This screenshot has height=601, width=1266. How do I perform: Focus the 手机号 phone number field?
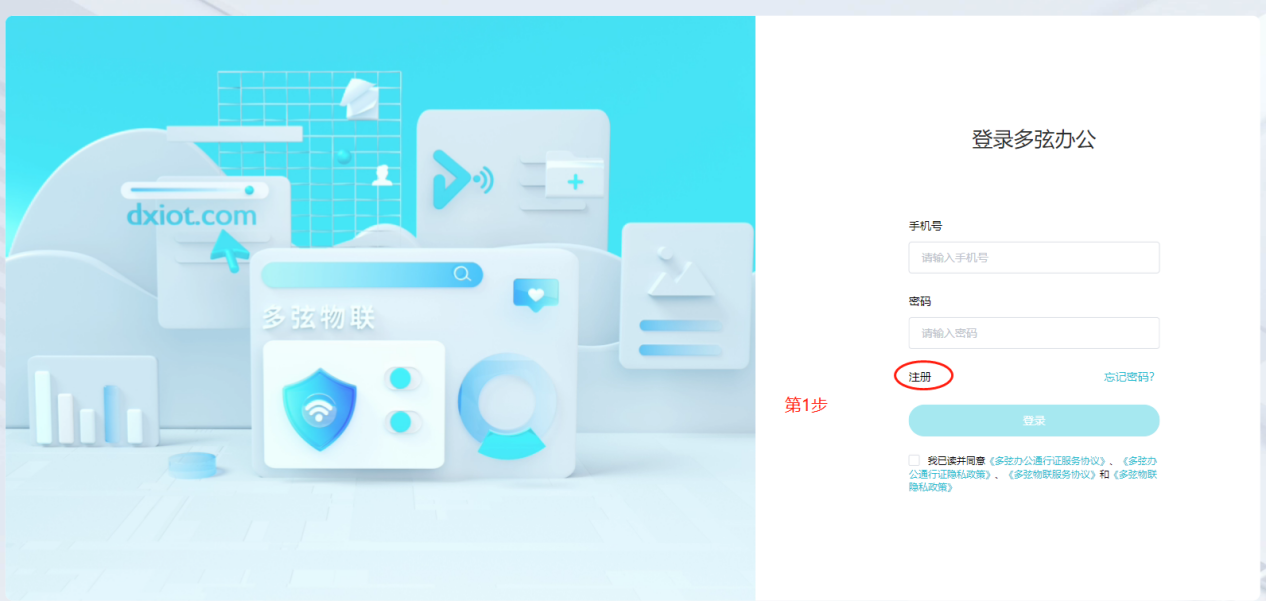click(x=1034, y=257)
